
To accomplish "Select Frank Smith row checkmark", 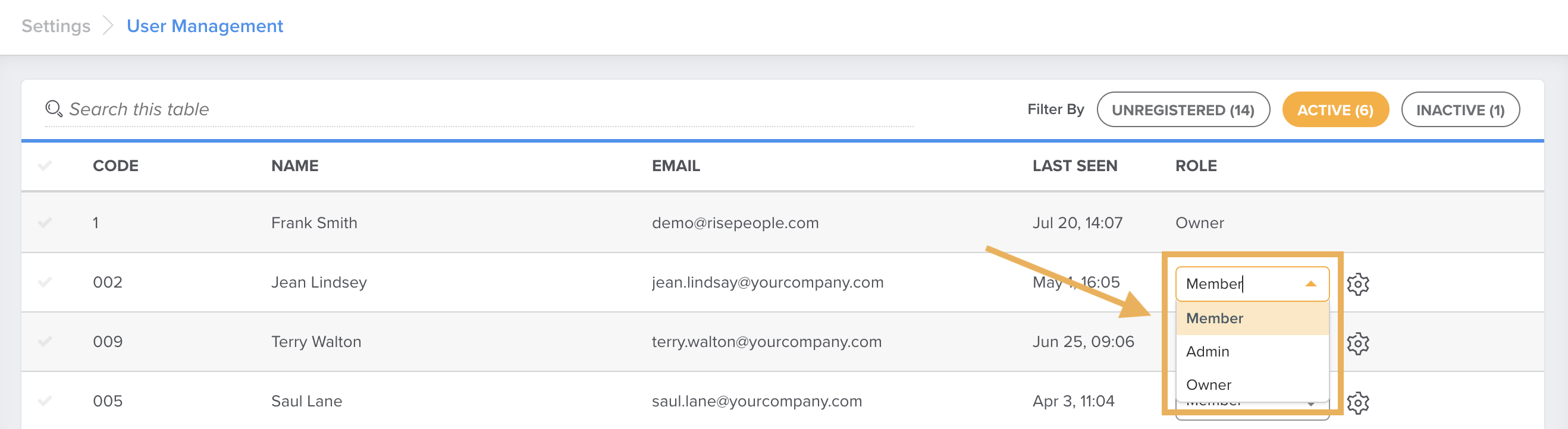I will click(x=45, y=222).
